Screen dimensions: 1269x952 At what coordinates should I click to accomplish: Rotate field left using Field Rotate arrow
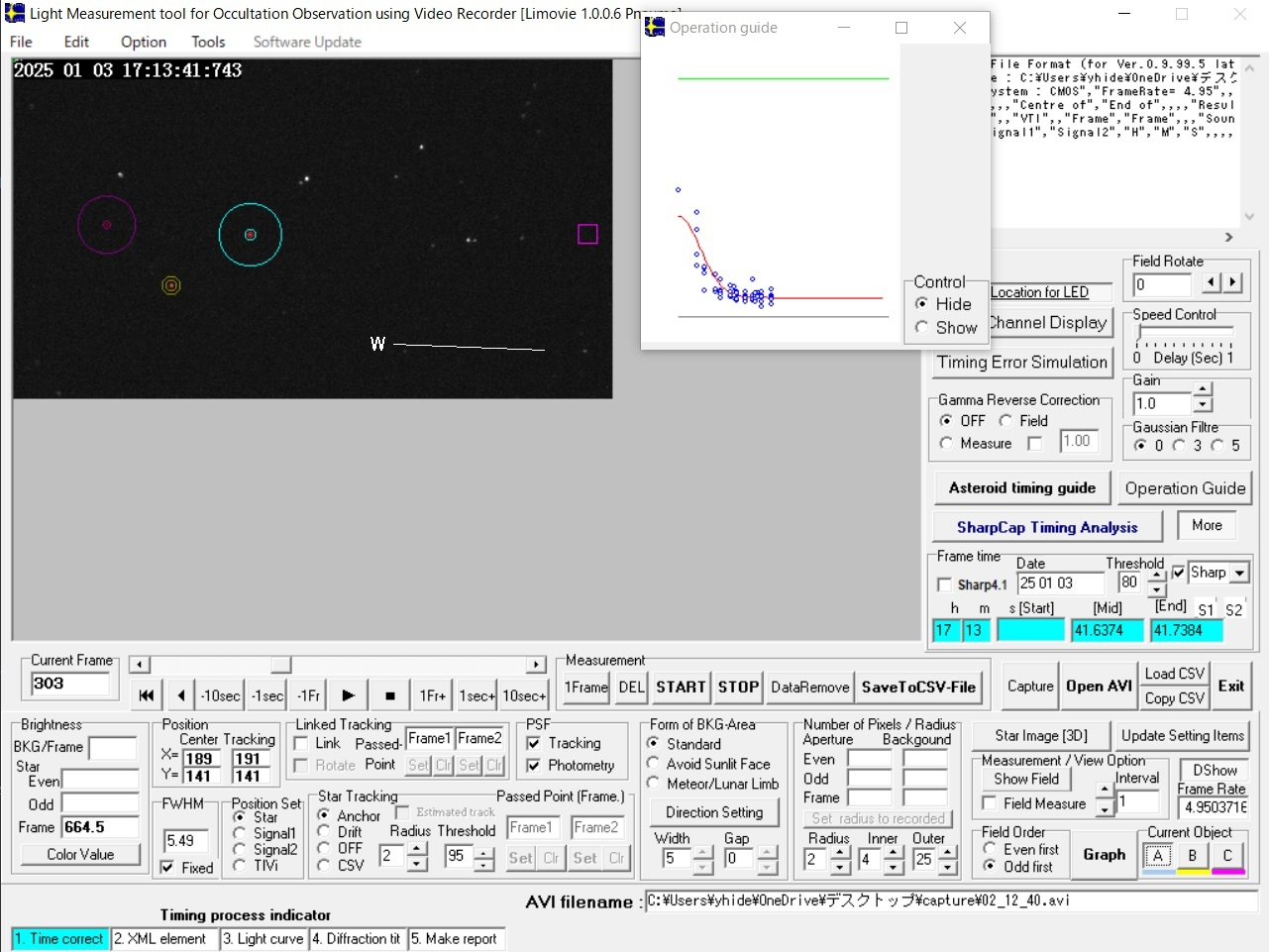[x=1212, y=282]
